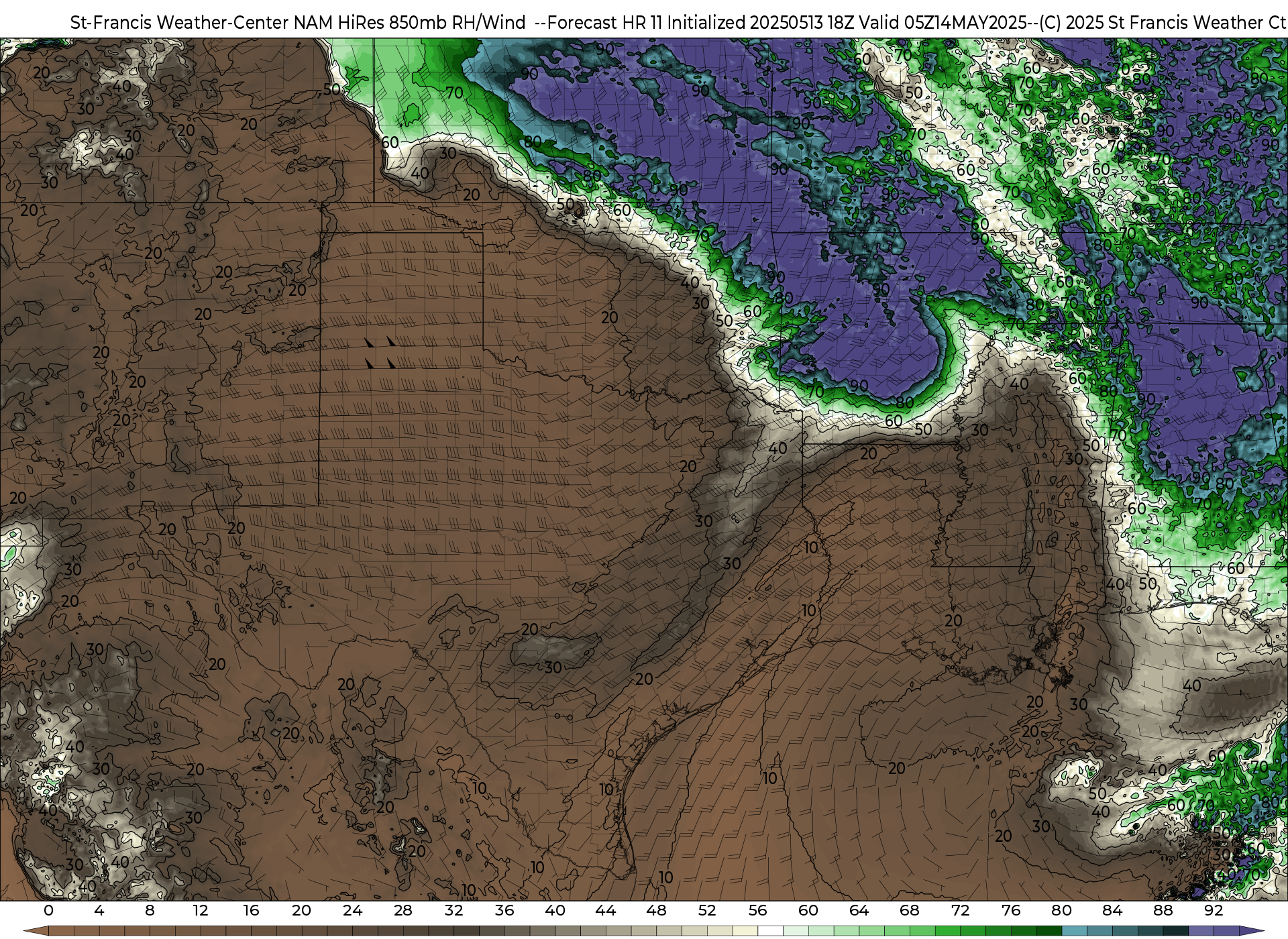Viewport: 1288px width, 939px height.
Task: Click the map title 'St-Francis Weather-Center NAM HiRes 850mb RH/Wind'
Action: point(298,22)
